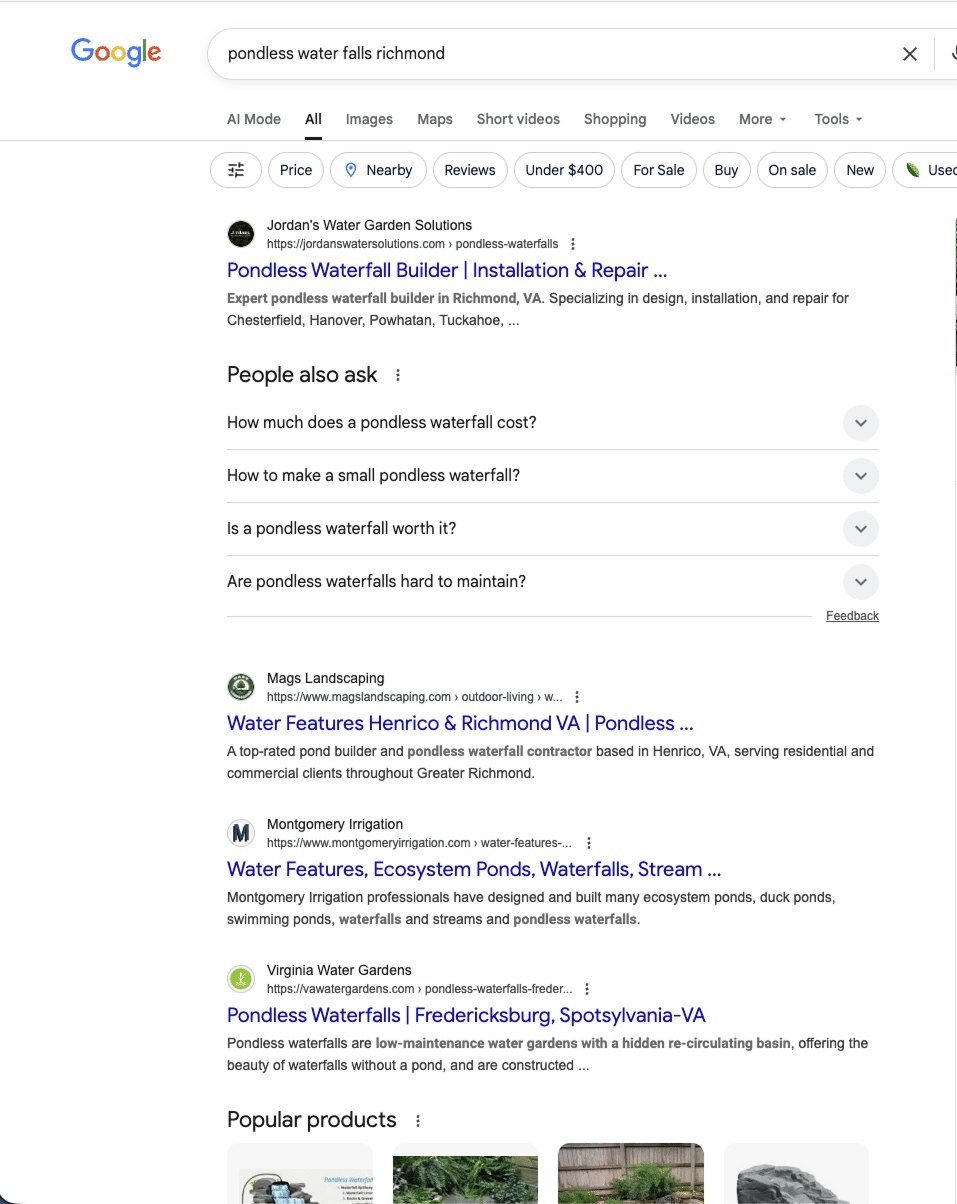The width and height of the screenshot is (957, 1204).
Task: Click the 'Mags Landscaping' site name
Action: [325, 678]
